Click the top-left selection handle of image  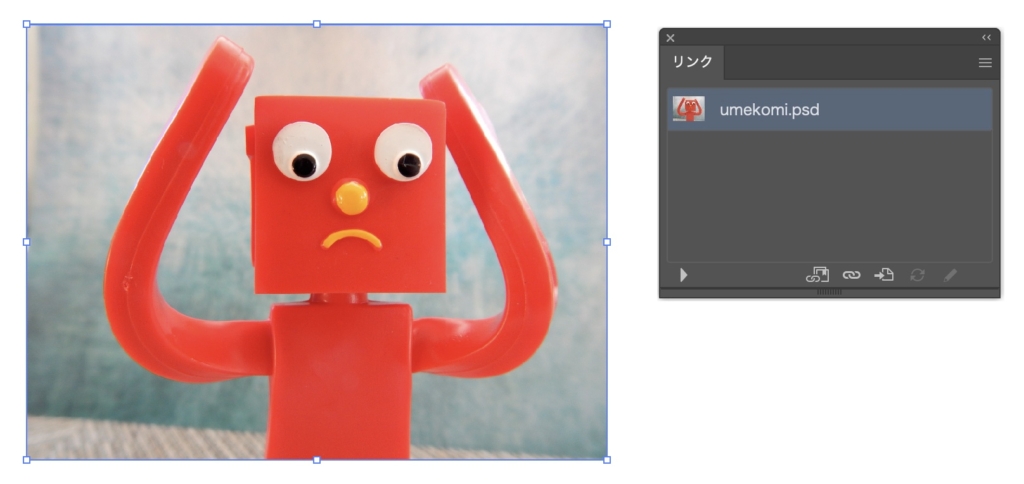27,24
